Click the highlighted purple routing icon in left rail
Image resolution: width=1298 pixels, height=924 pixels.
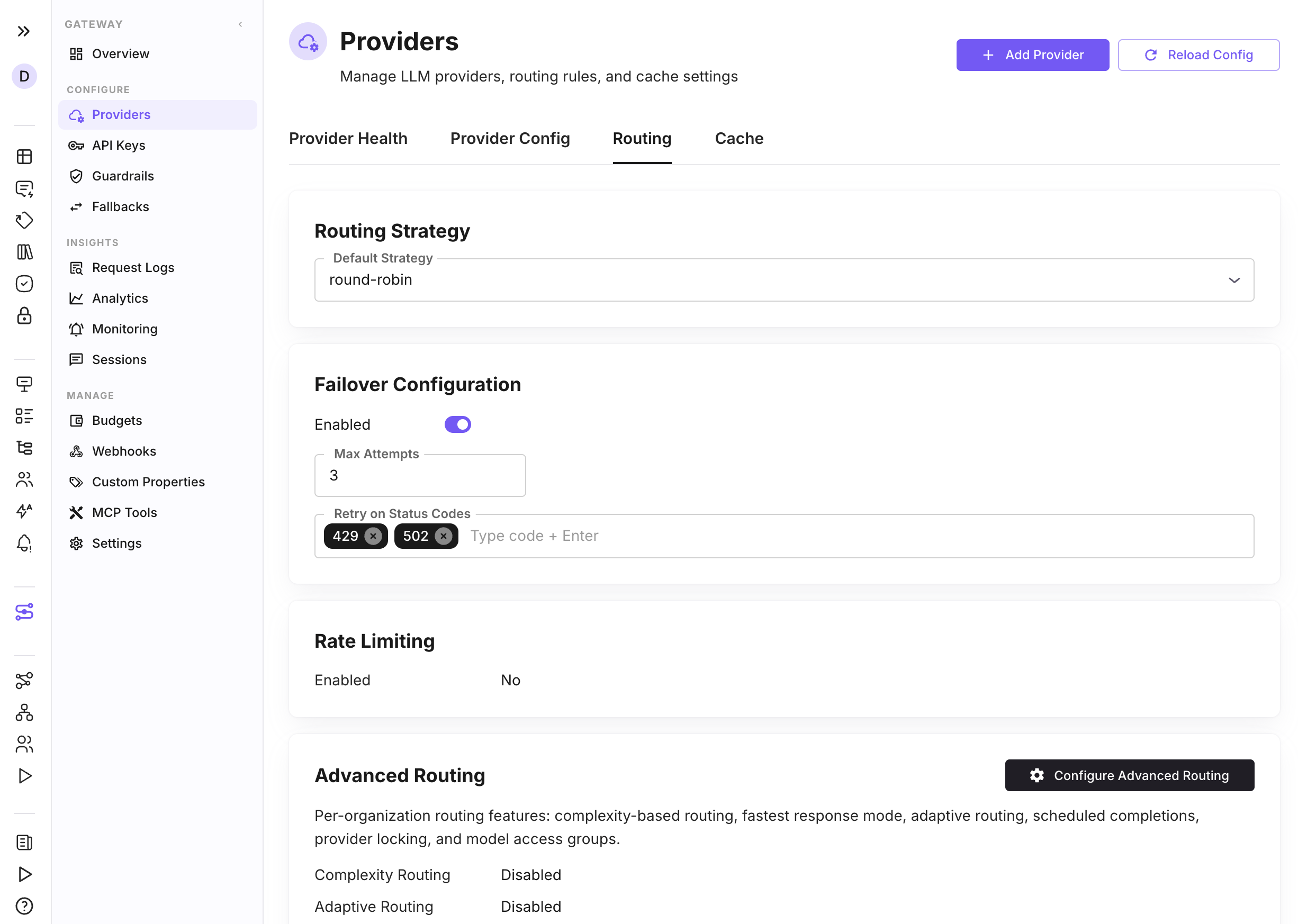pos(24,612)
